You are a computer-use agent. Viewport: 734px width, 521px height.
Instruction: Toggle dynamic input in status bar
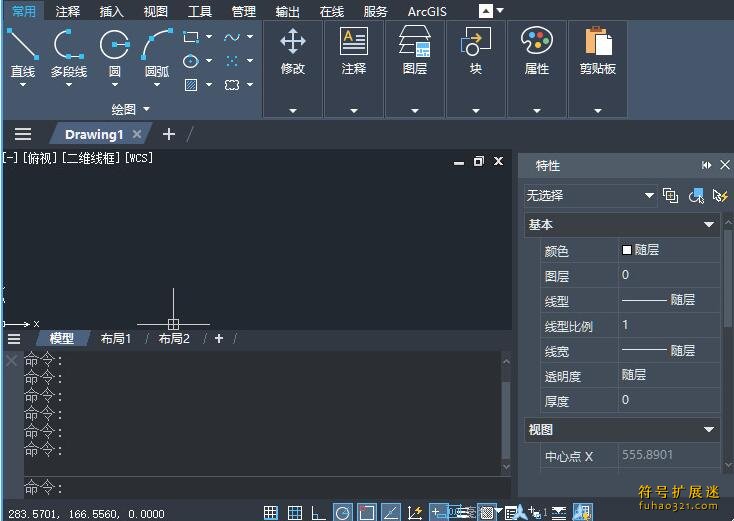click(x=439, y=513)
